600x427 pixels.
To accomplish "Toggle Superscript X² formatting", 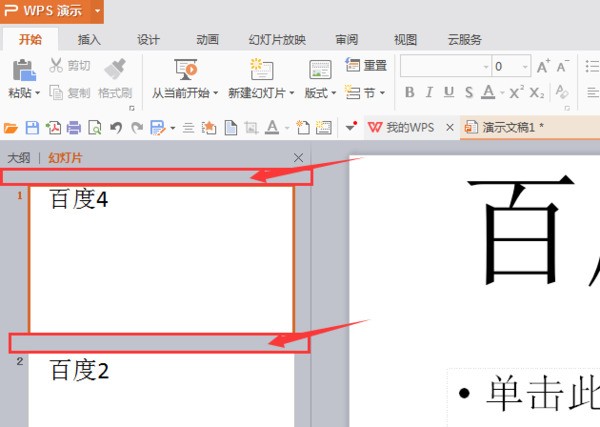I will [x=517, y=92].
